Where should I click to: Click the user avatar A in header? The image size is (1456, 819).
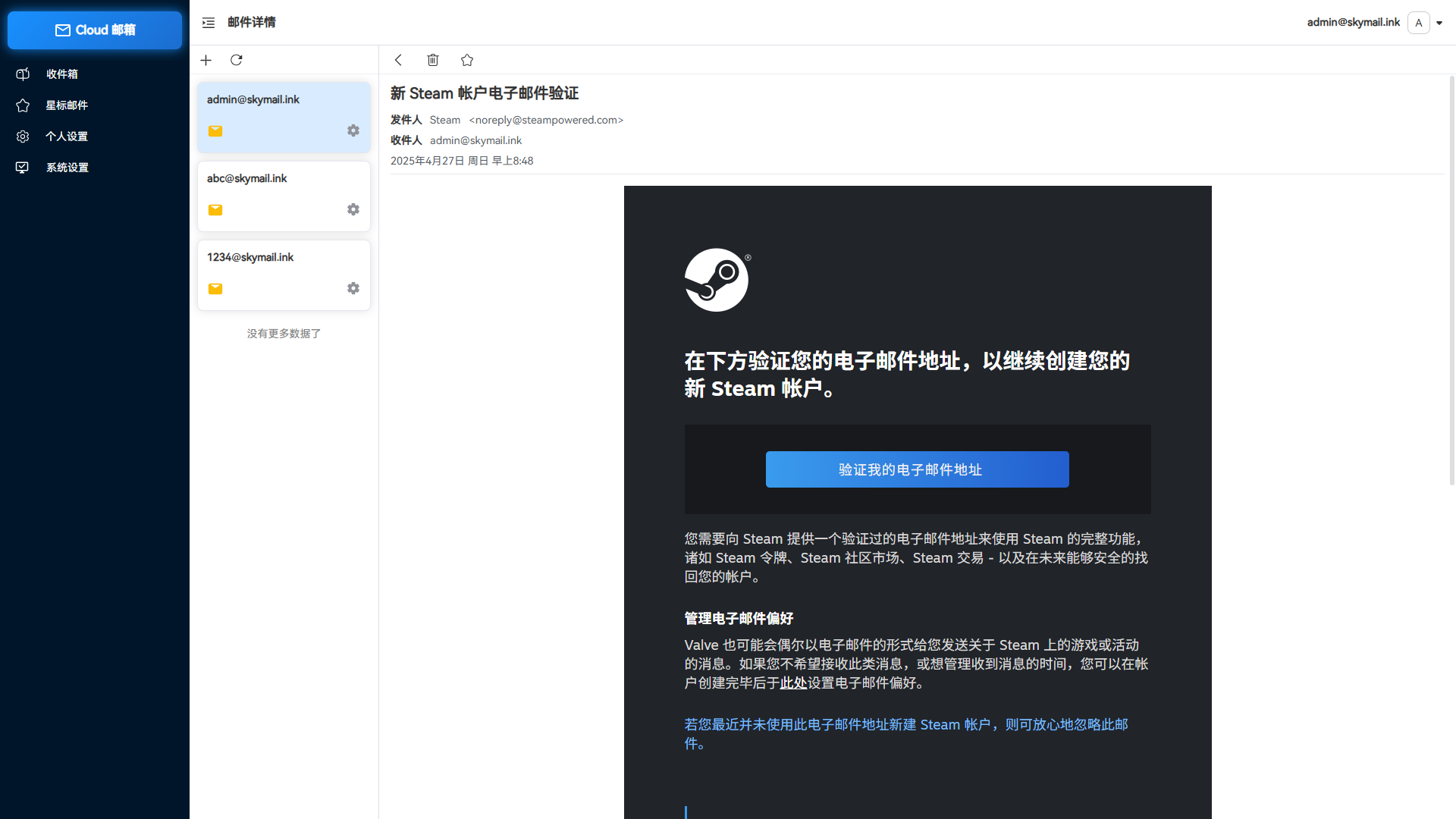tap(1419, 23)
